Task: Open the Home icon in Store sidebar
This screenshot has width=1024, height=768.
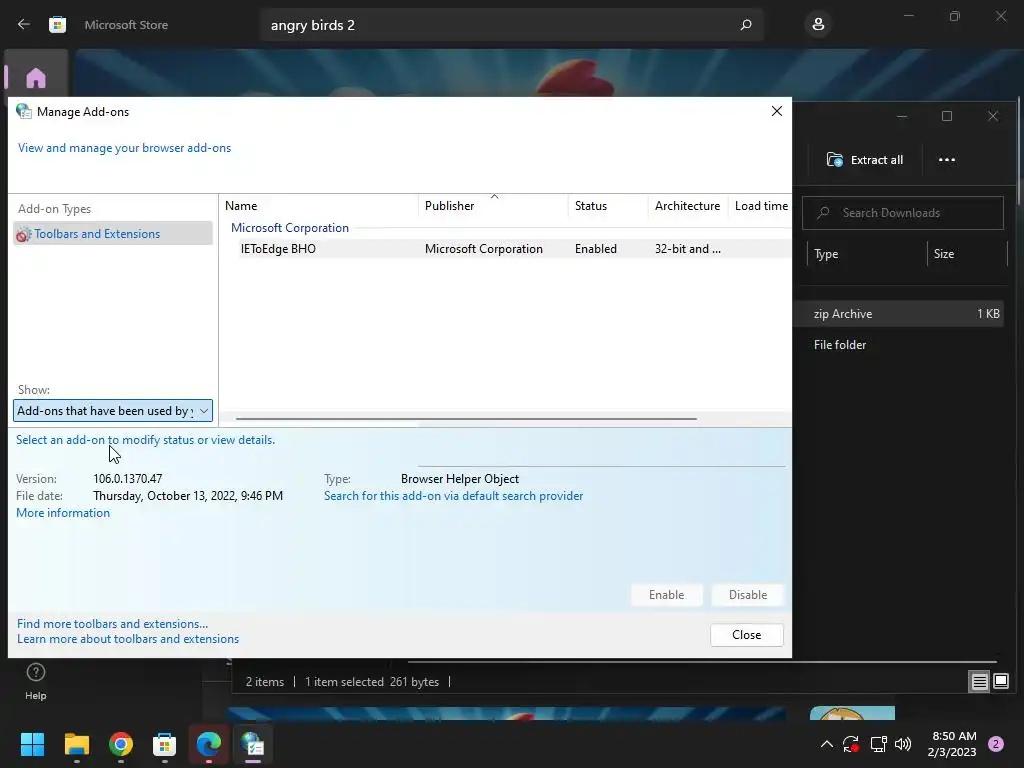Action: click(x=36, y=78)
